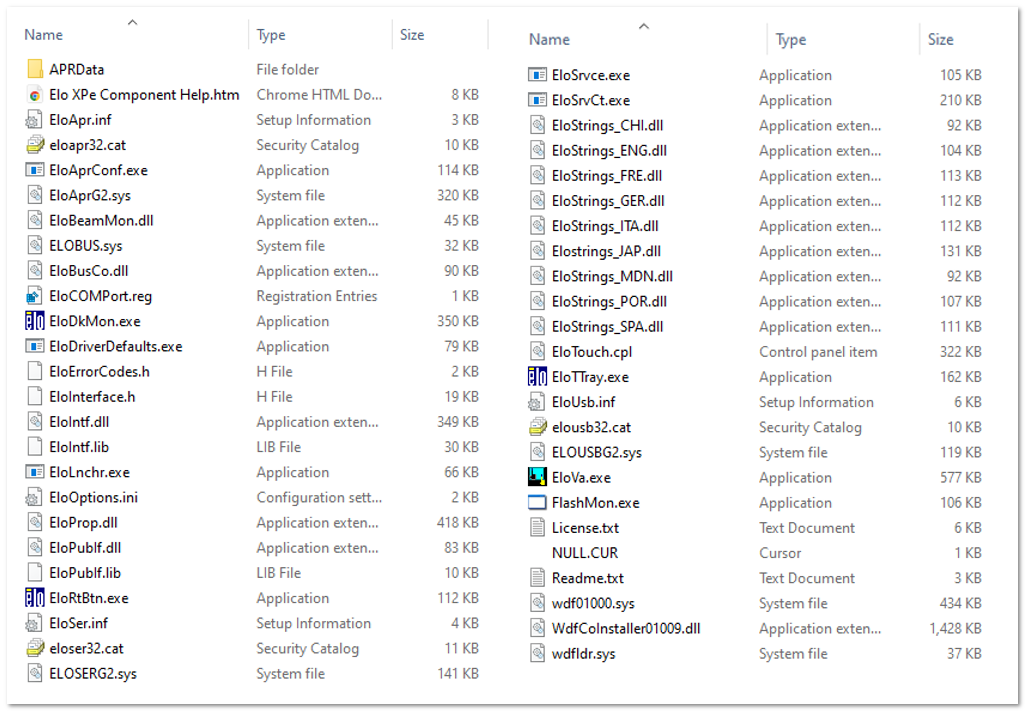Image resolution: width=1025 pixels, height=711 pixels.
Task: Click the FlashMon.exe window icon
Action: (537, 503)
